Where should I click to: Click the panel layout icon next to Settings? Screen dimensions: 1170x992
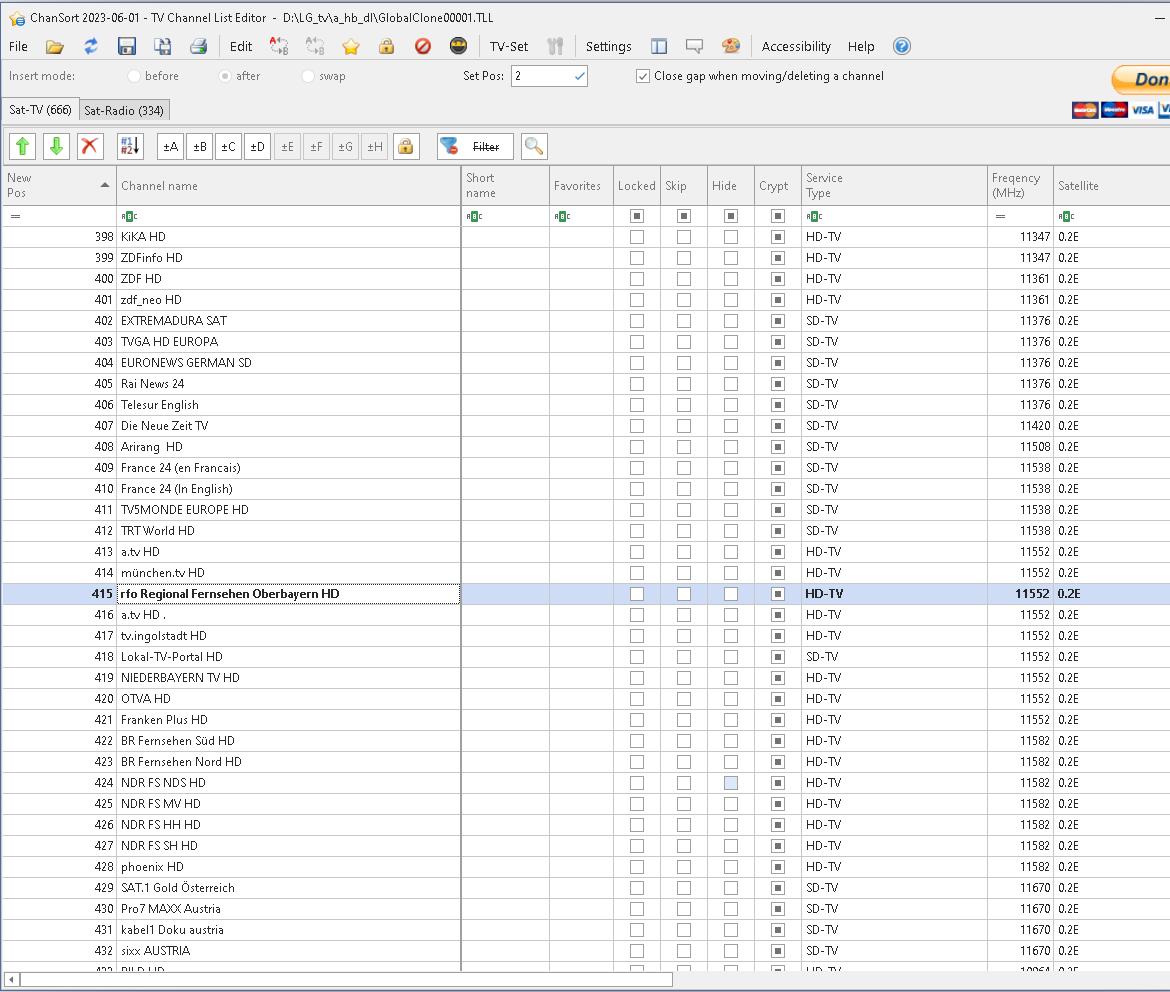coord(659,46)
